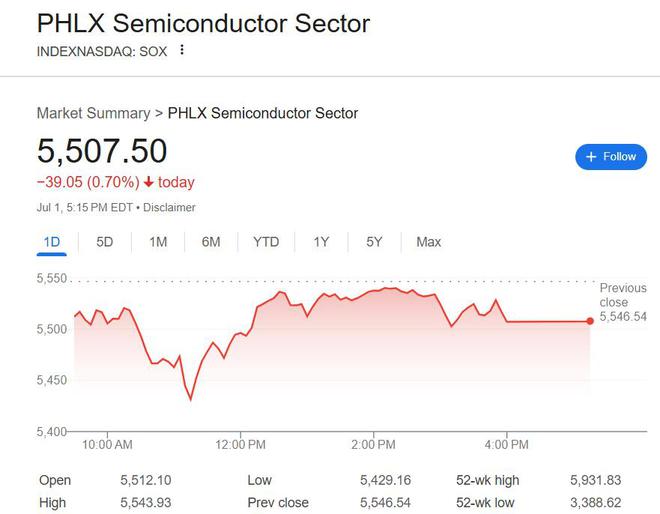660x514 pixels.
Task: Click the Follow button
Action: (611, 157)
